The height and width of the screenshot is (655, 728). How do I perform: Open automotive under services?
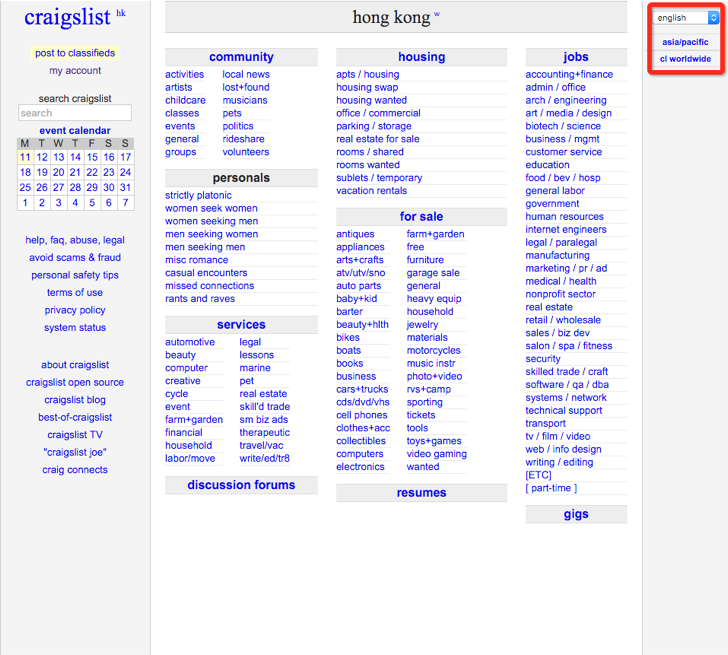(190, 342)
